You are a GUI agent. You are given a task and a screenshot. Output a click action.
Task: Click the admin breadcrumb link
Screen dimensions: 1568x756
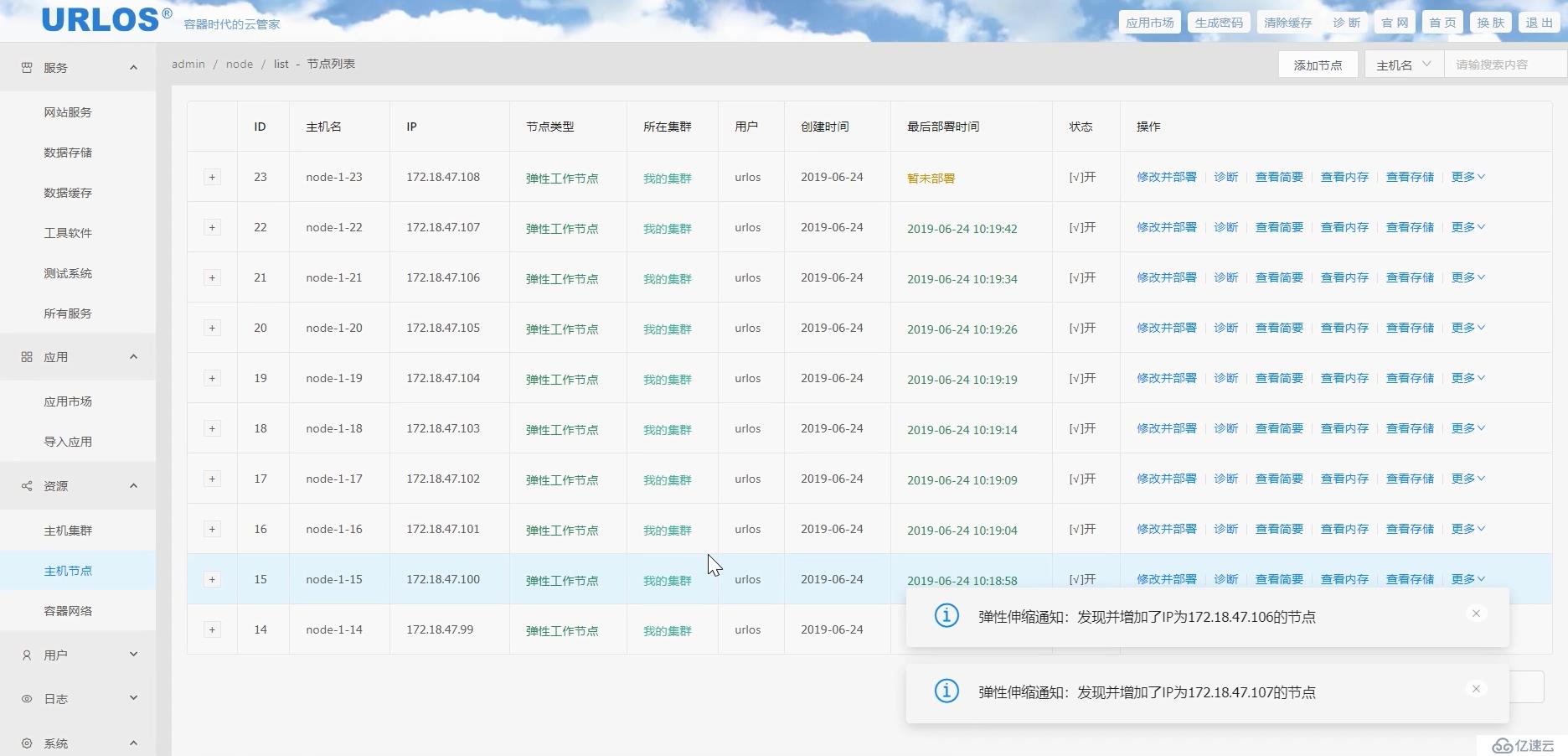point(188,64)
